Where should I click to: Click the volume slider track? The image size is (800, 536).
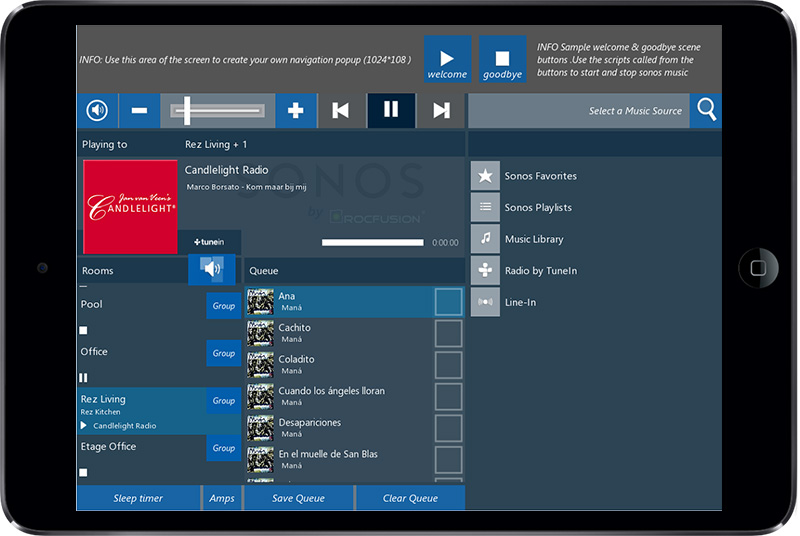(x=216, y=111)
